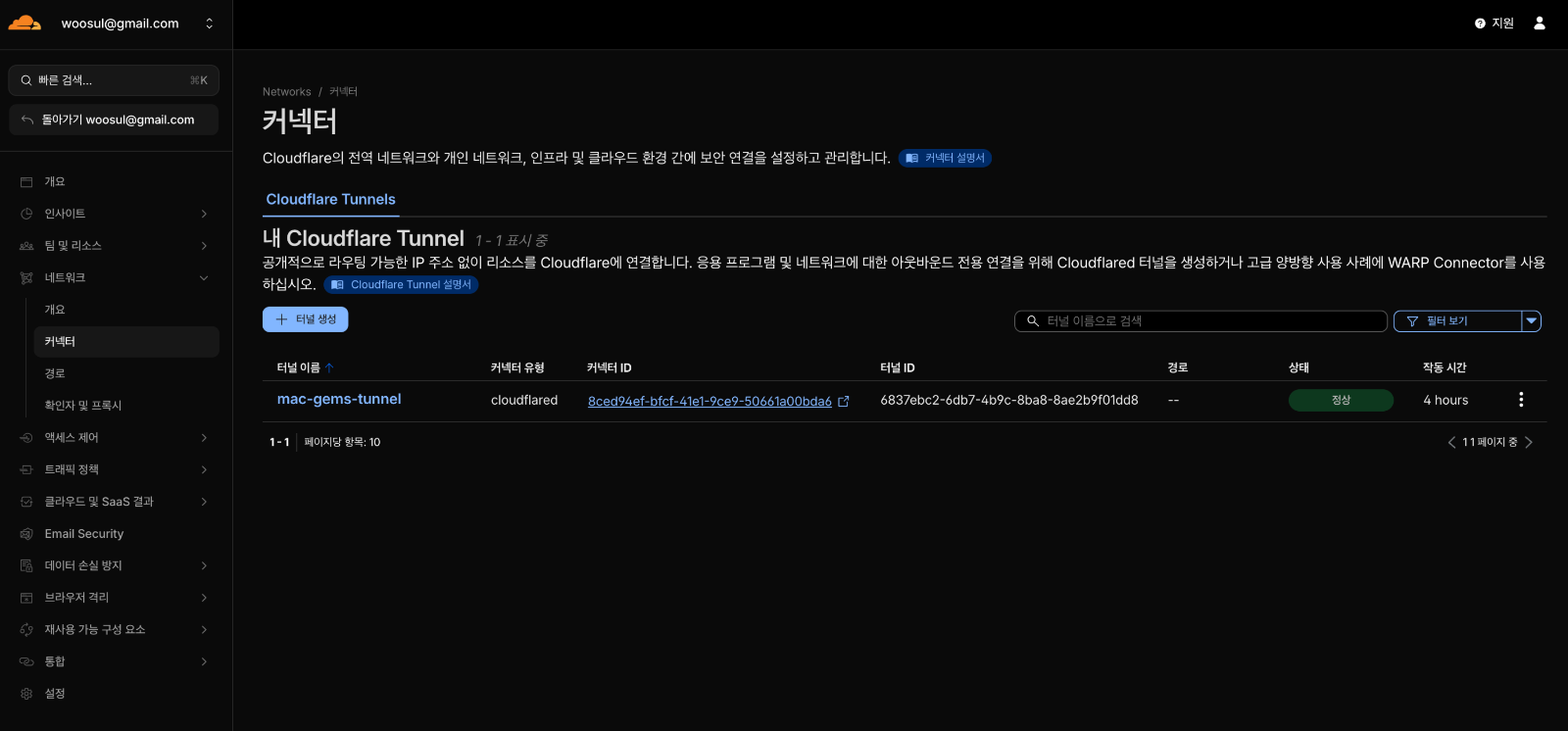Expand the 통합 section chevron
Screen dimensions: 1568x731
pos(204,662)
